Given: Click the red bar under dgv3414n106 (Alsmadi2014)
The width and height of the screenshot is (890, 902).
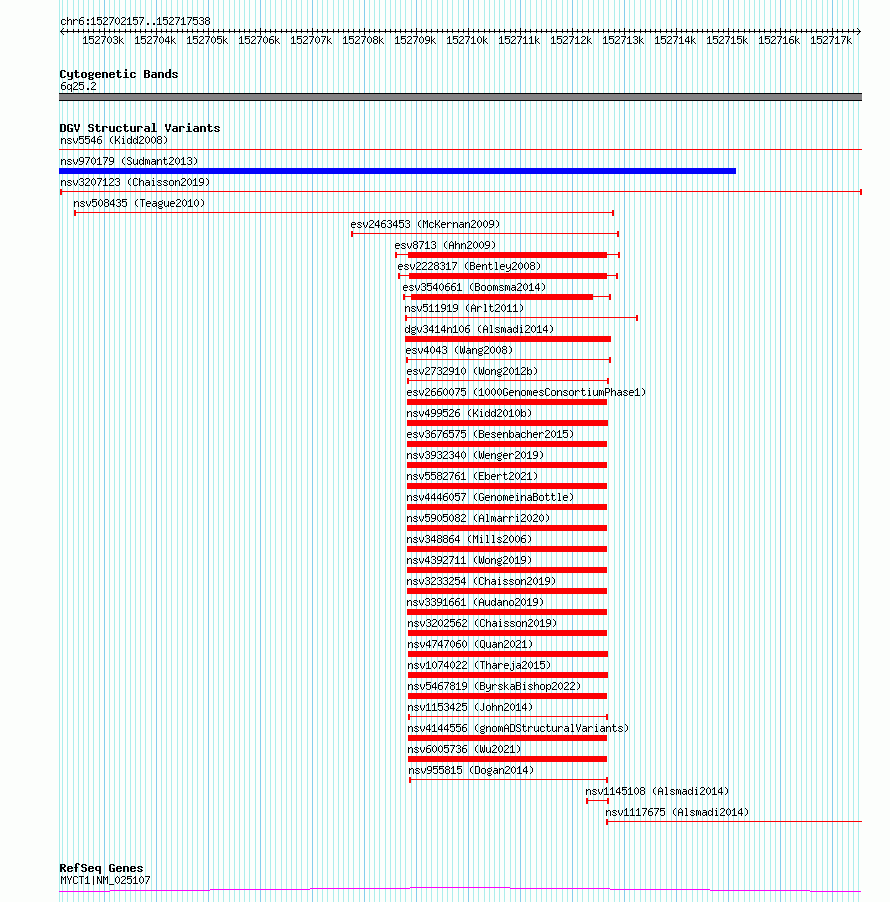Looking at the screenshot, I should tap(508, 339).
